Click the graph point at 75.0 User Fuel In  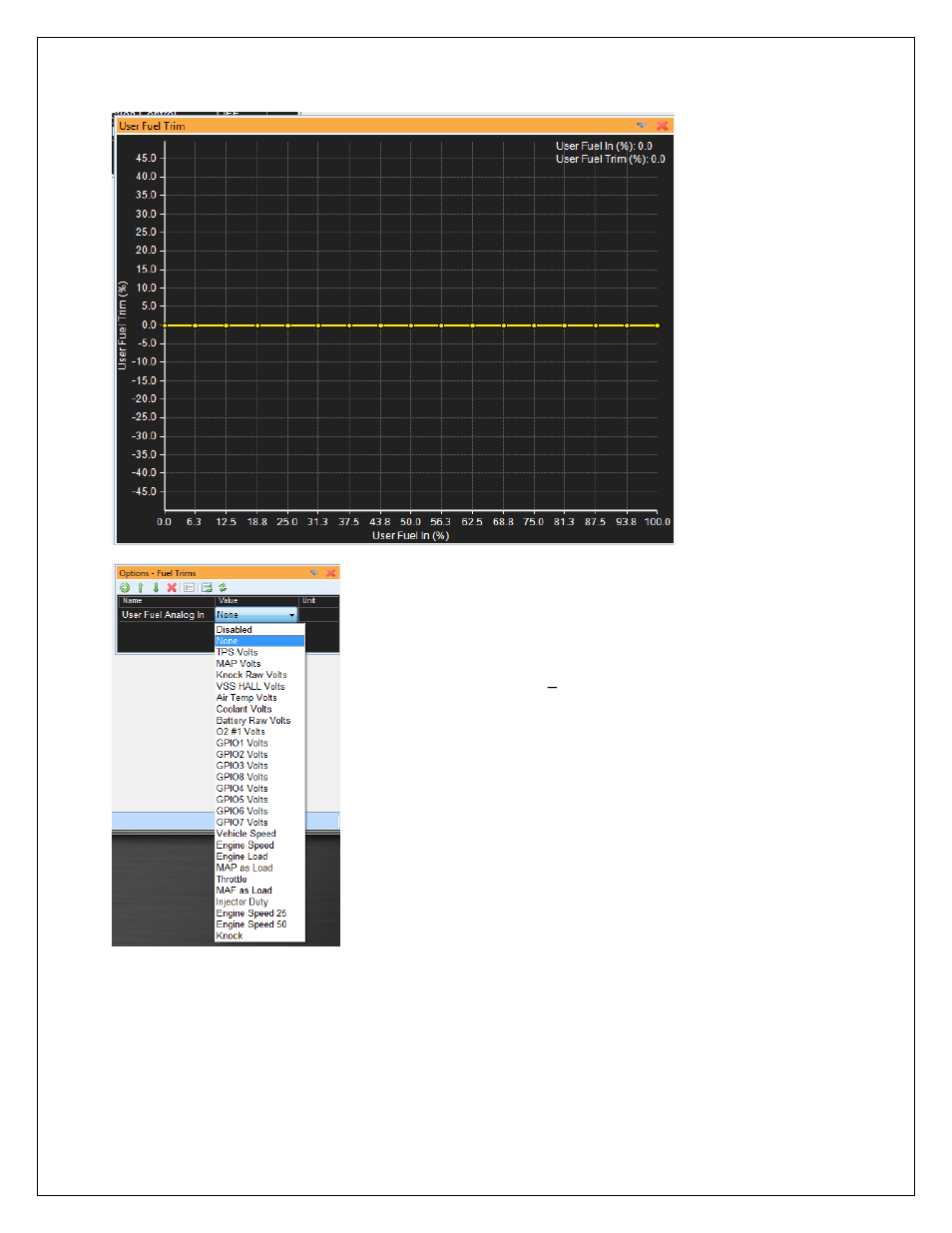[534, 325]
